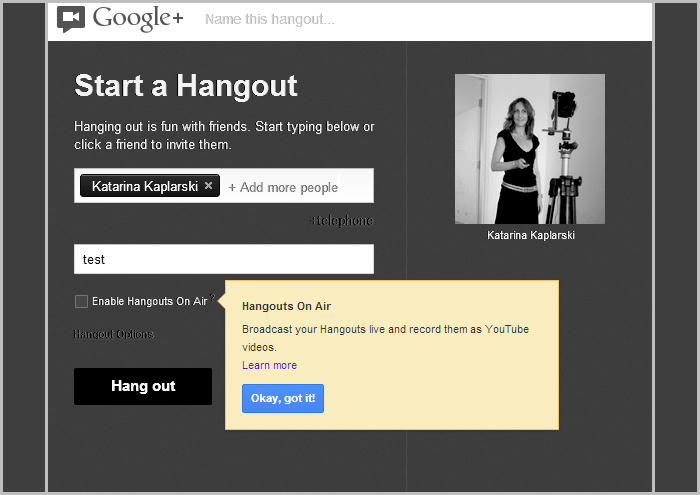Click the text field containing 'test'
The height and width of the screenshot is (495, 700).
pos(224,259)
